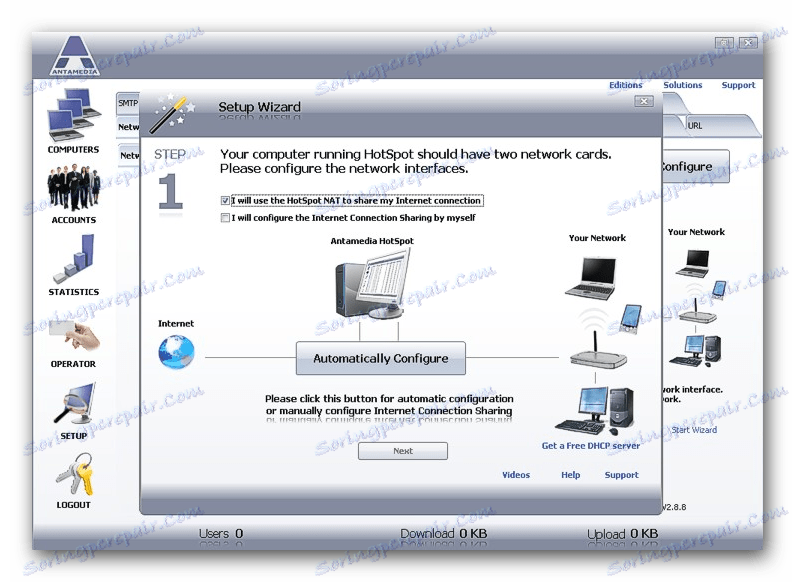Switch to the SMTP tab
Screen dimensions: 795x582
(128, 103)
